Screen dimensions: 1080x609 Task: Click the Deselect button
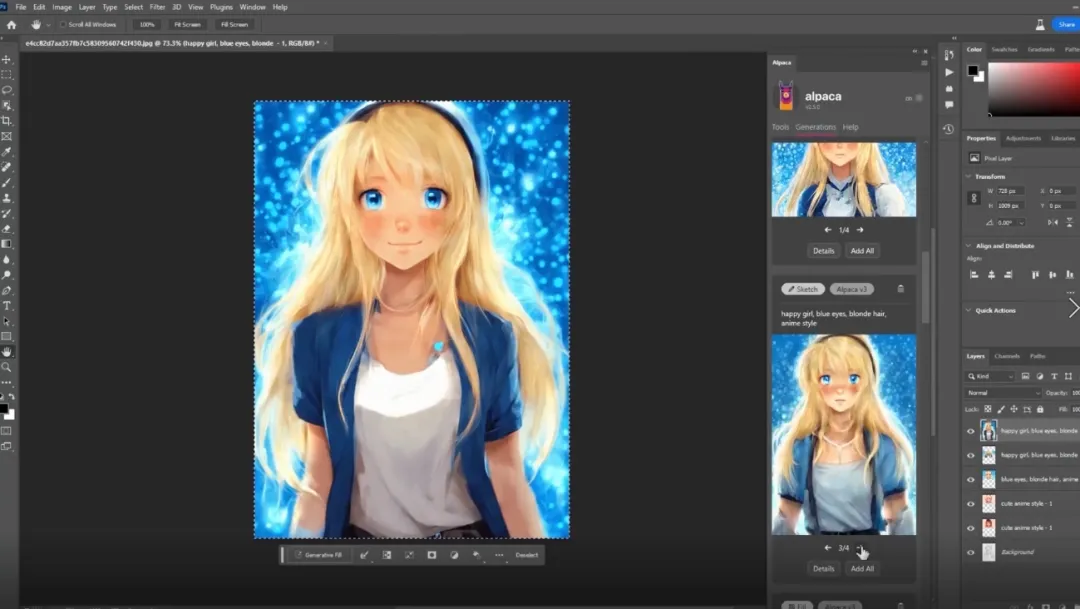527,555
